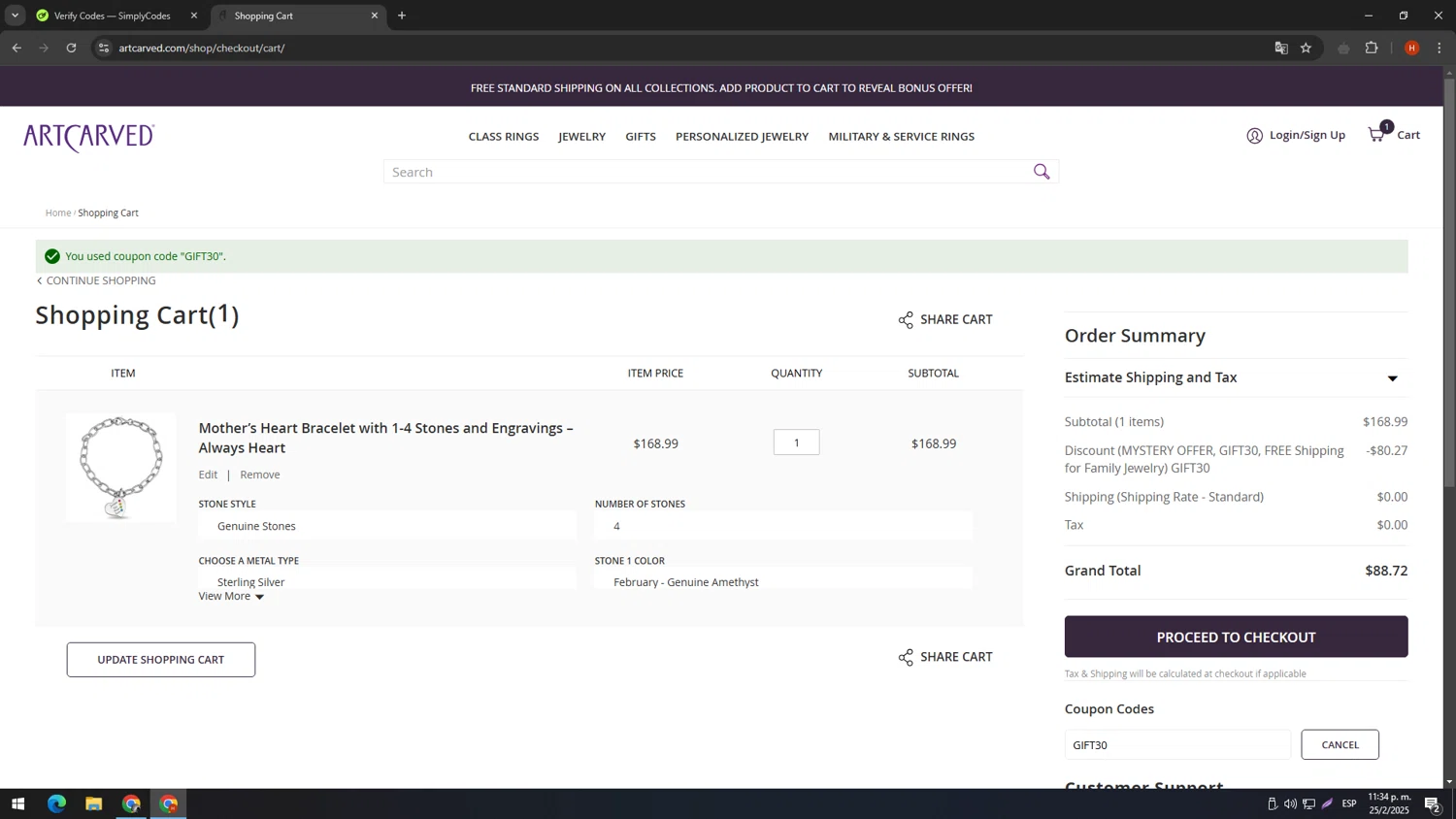Expand Estimate Shipping and Tax section
This screenshot has height=819, width=1456.
pyautogui.click(x=1236, y=377)
